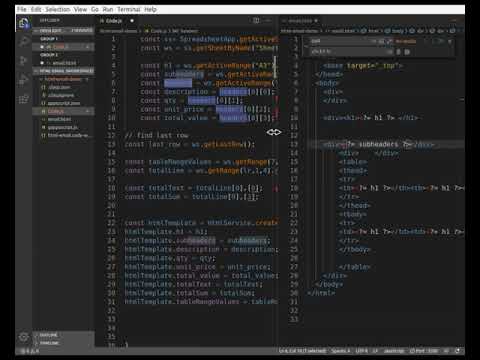
Task: Close the find widget
Action: click(450, 41)
